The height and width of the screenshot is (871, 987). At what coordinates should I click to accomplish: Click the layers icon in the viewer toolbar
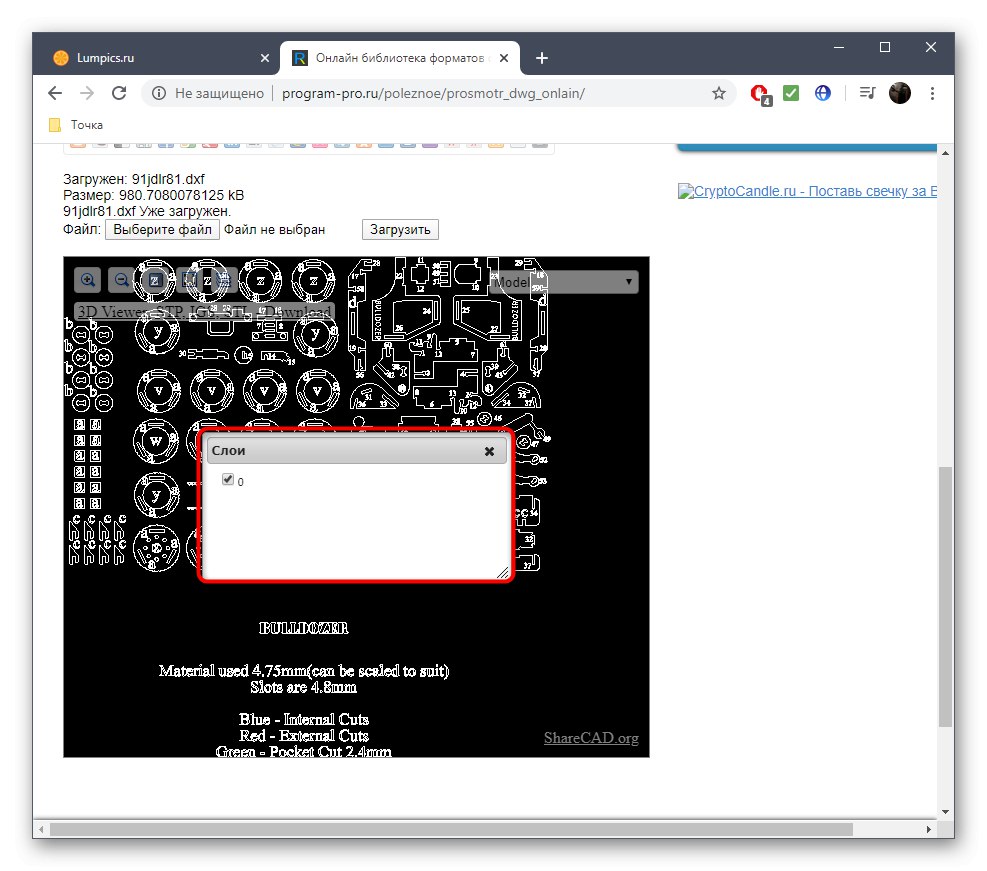tap(222, 280)
